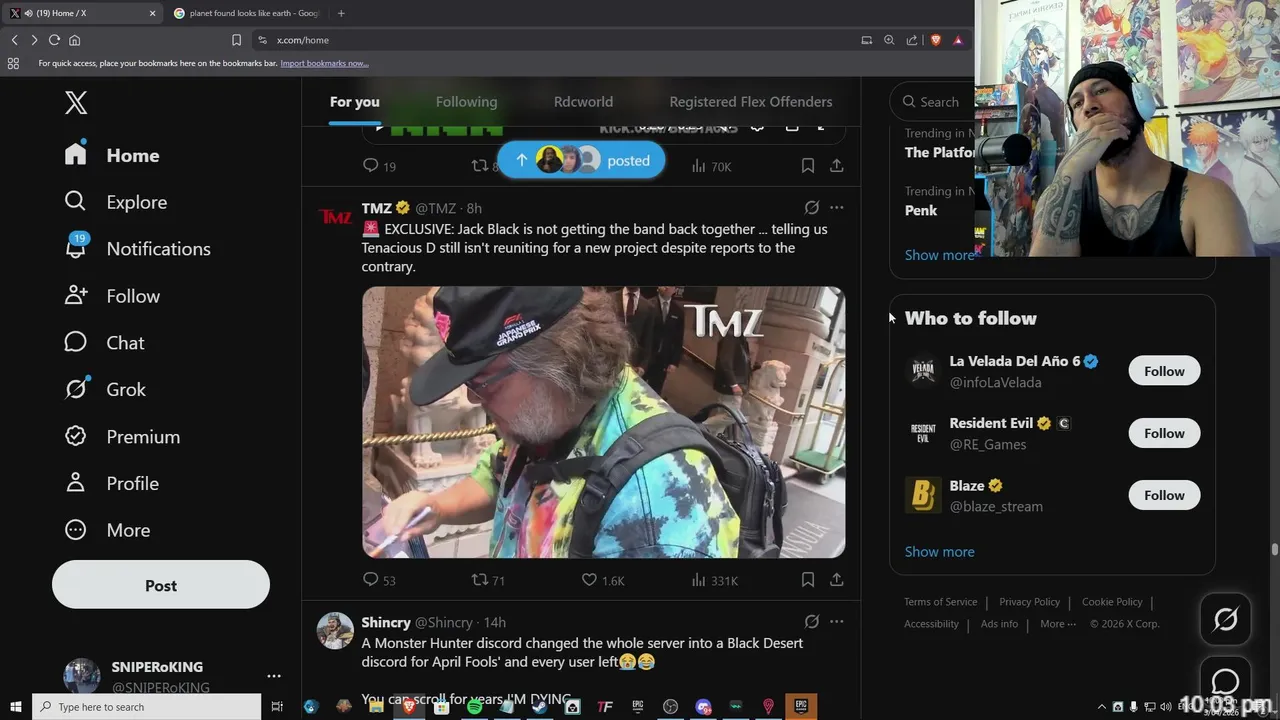
Task: Reload the x.com page
Action: [54, 40]
